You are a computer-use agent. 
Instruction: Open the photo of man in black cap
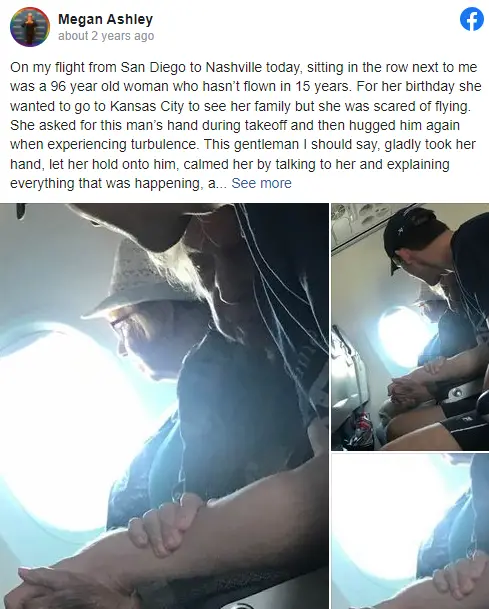click(410, 327)
